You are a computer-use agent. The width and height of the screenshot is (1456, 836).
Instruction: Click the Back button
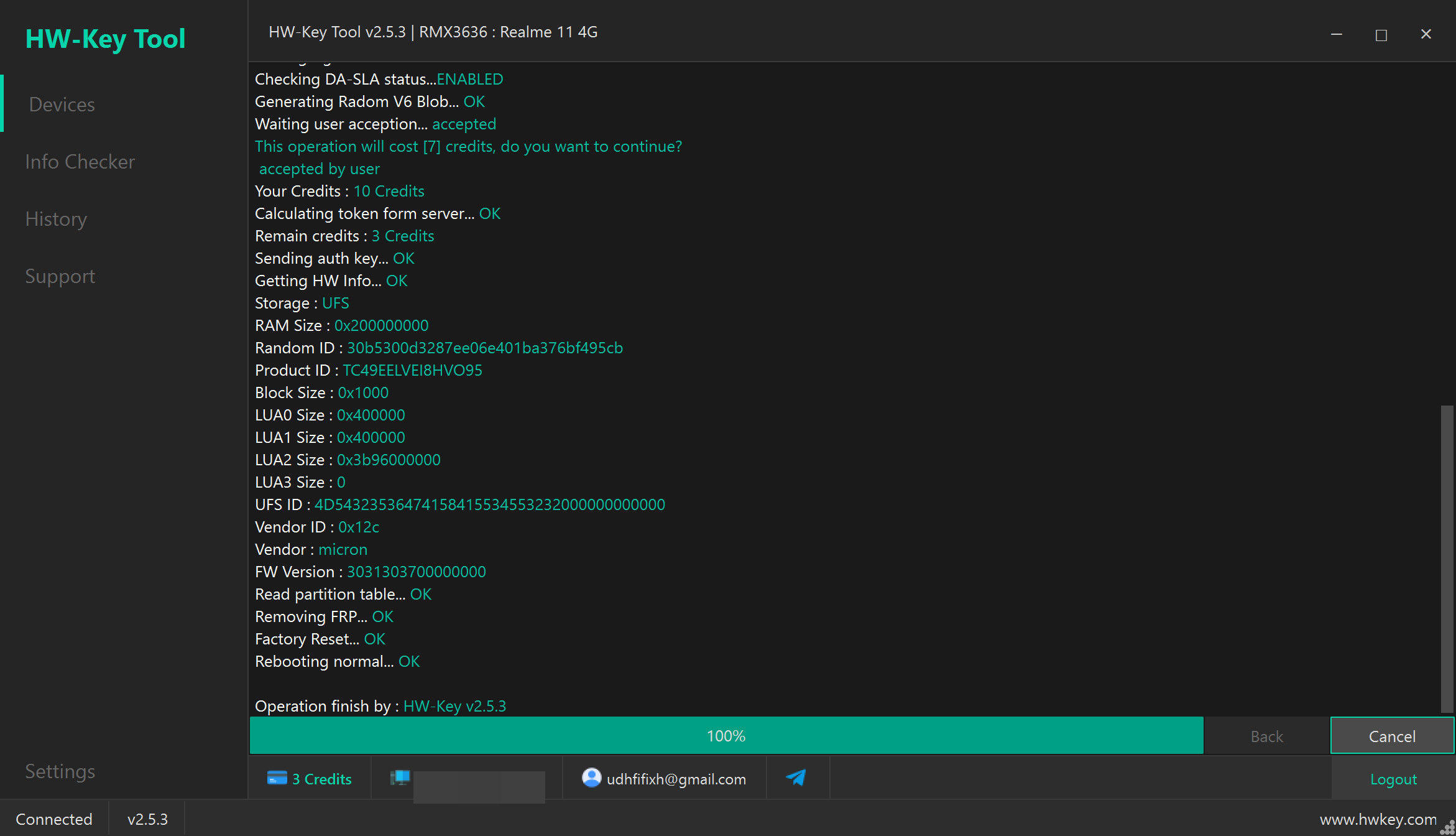[x=1266, y=736]
